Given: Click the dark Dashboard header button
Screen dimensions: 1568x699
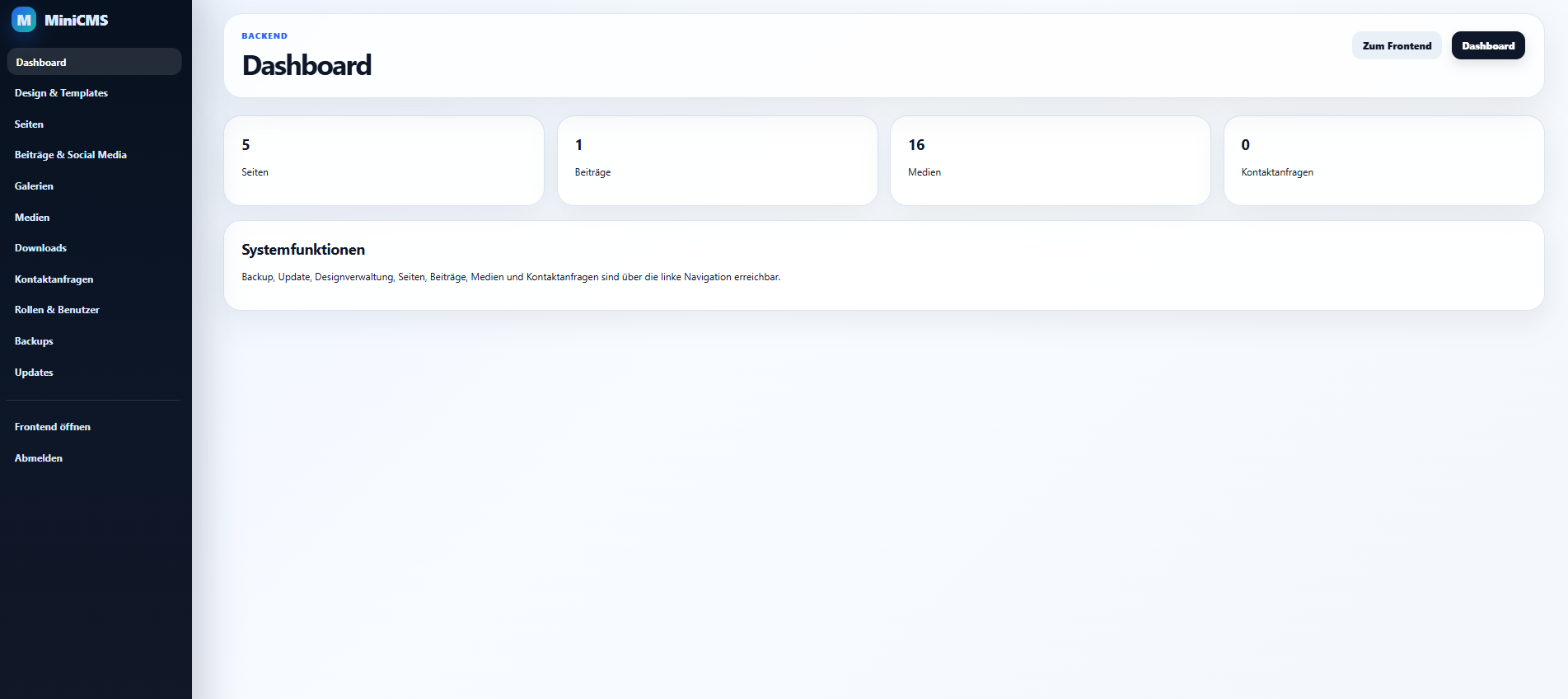Looking at the screenshot, I should [x=1488, y=46].
